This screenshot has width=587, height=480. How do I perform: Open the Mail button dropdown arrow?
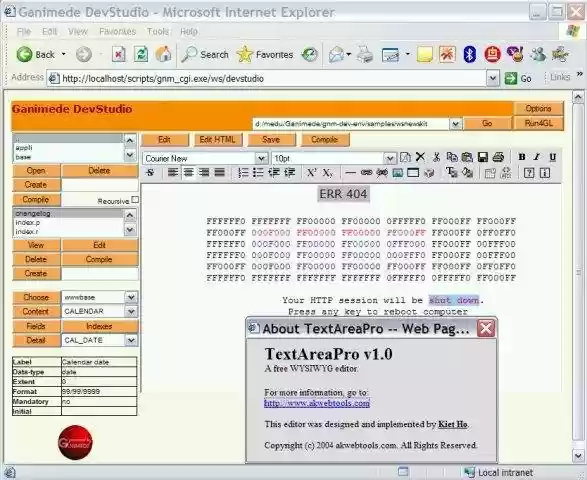point(349,55)
